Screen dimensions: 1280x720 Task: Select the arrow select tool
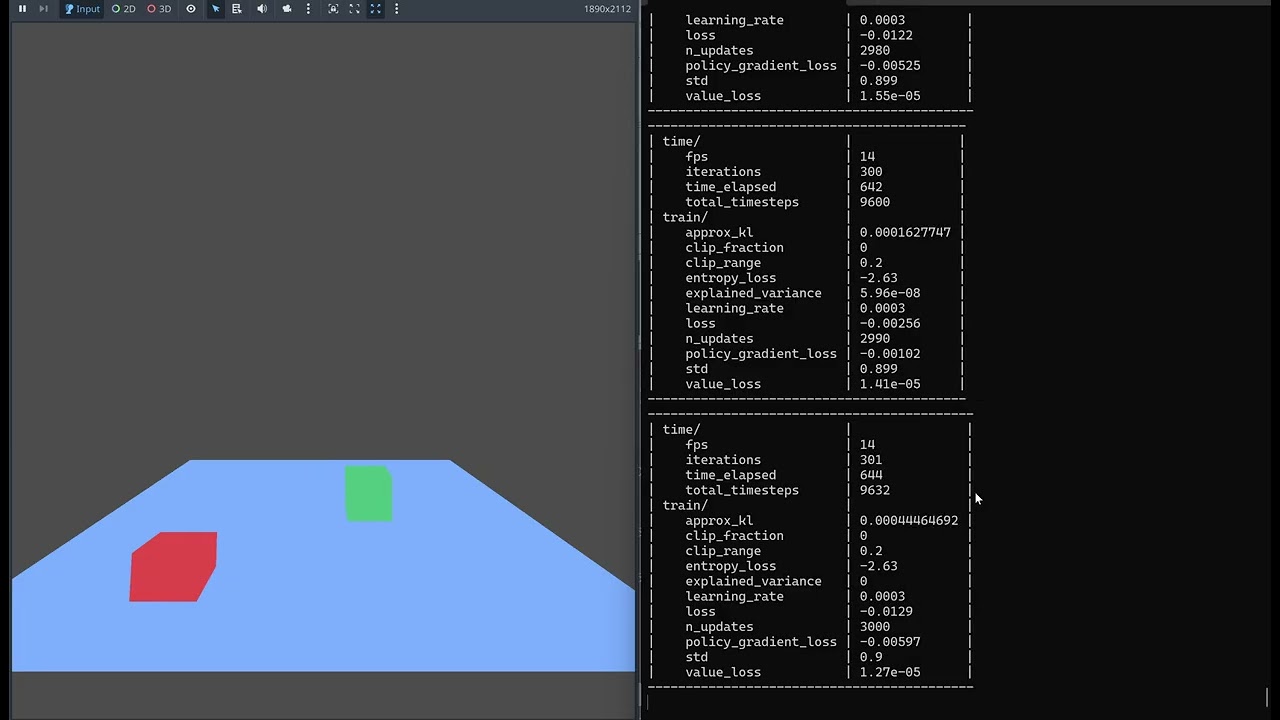click(x=215, y=9)
